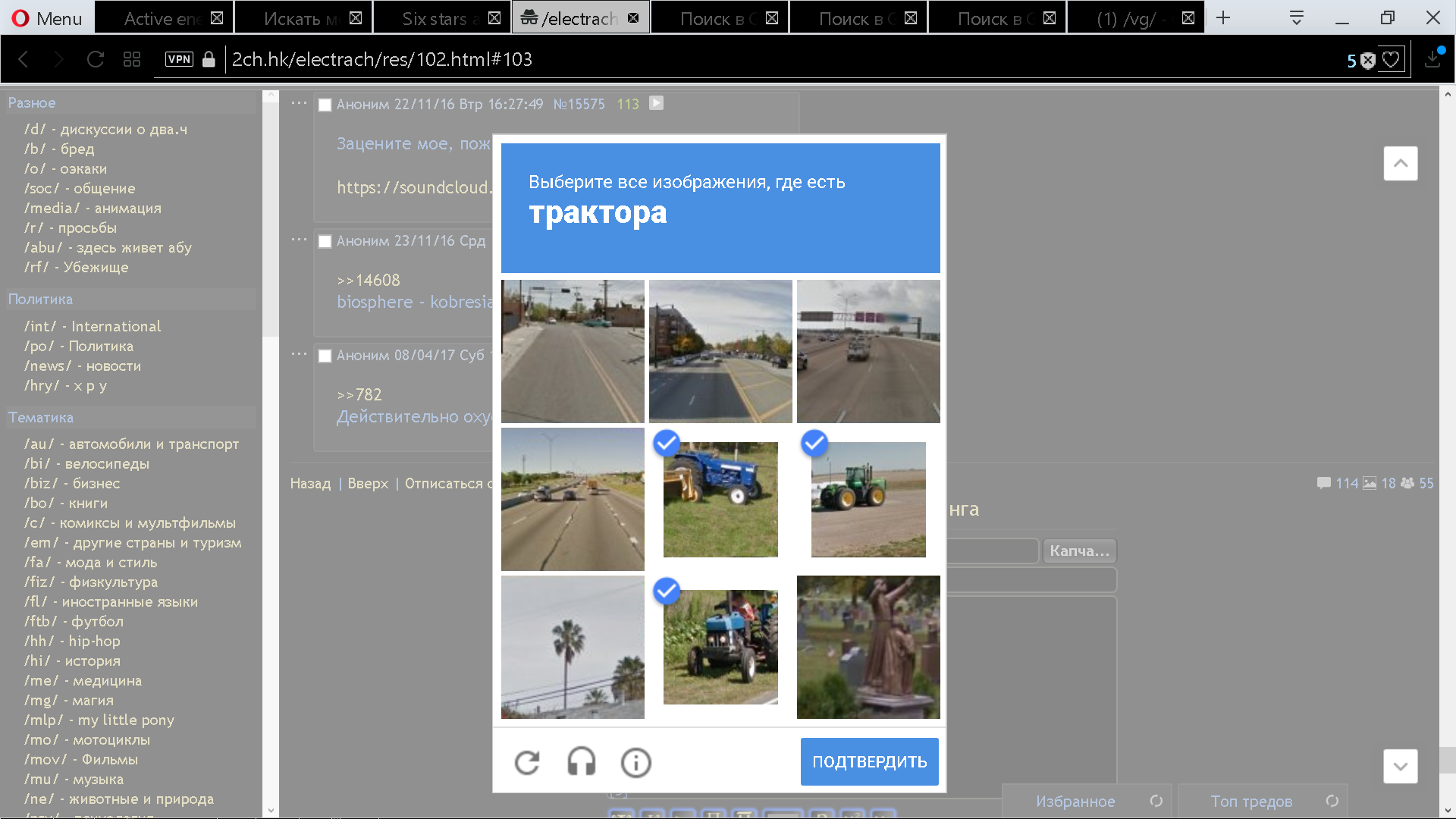Click the browser page reload icon

96,59
